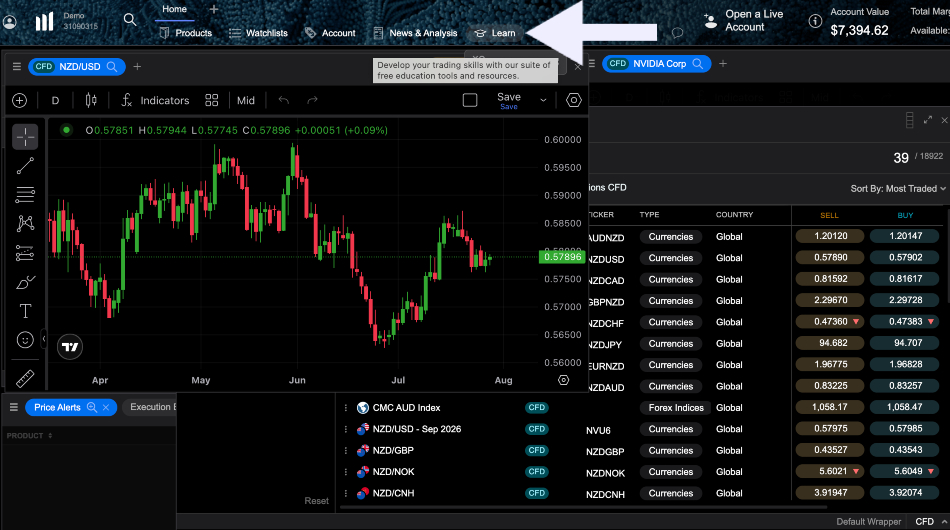Select the trend line tool

pyautogui.click(x=25, y=165)
